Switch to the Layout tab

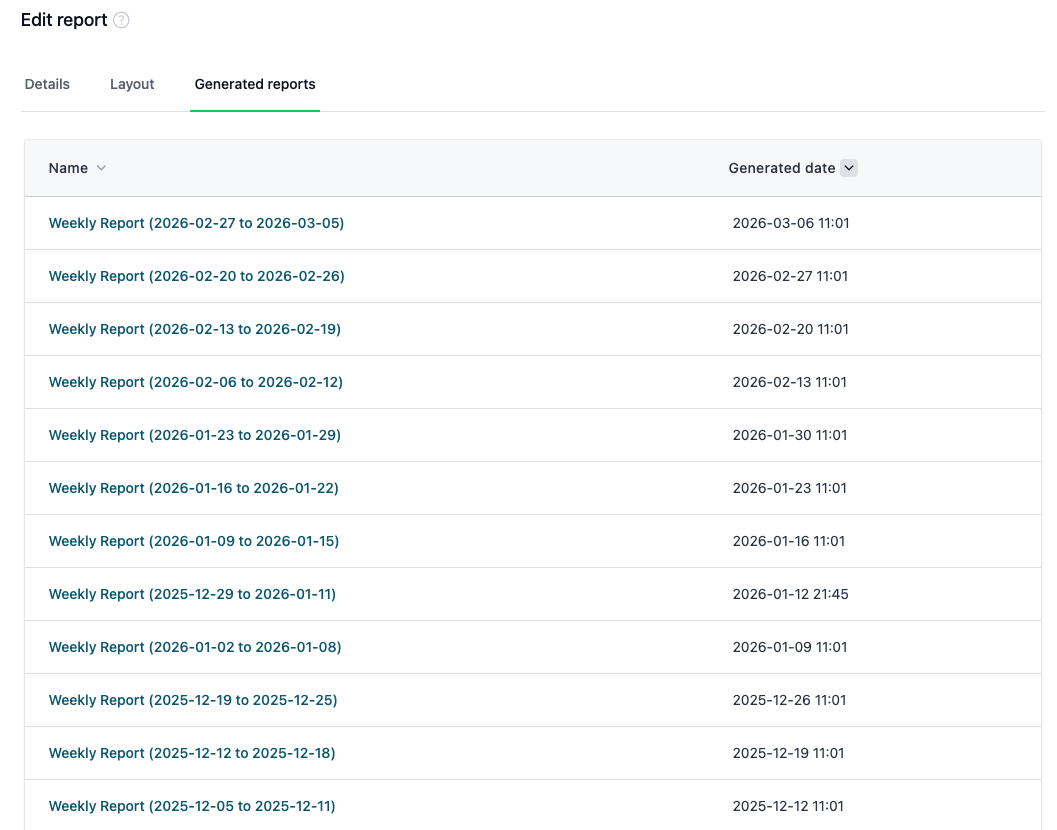pos(131,84)
